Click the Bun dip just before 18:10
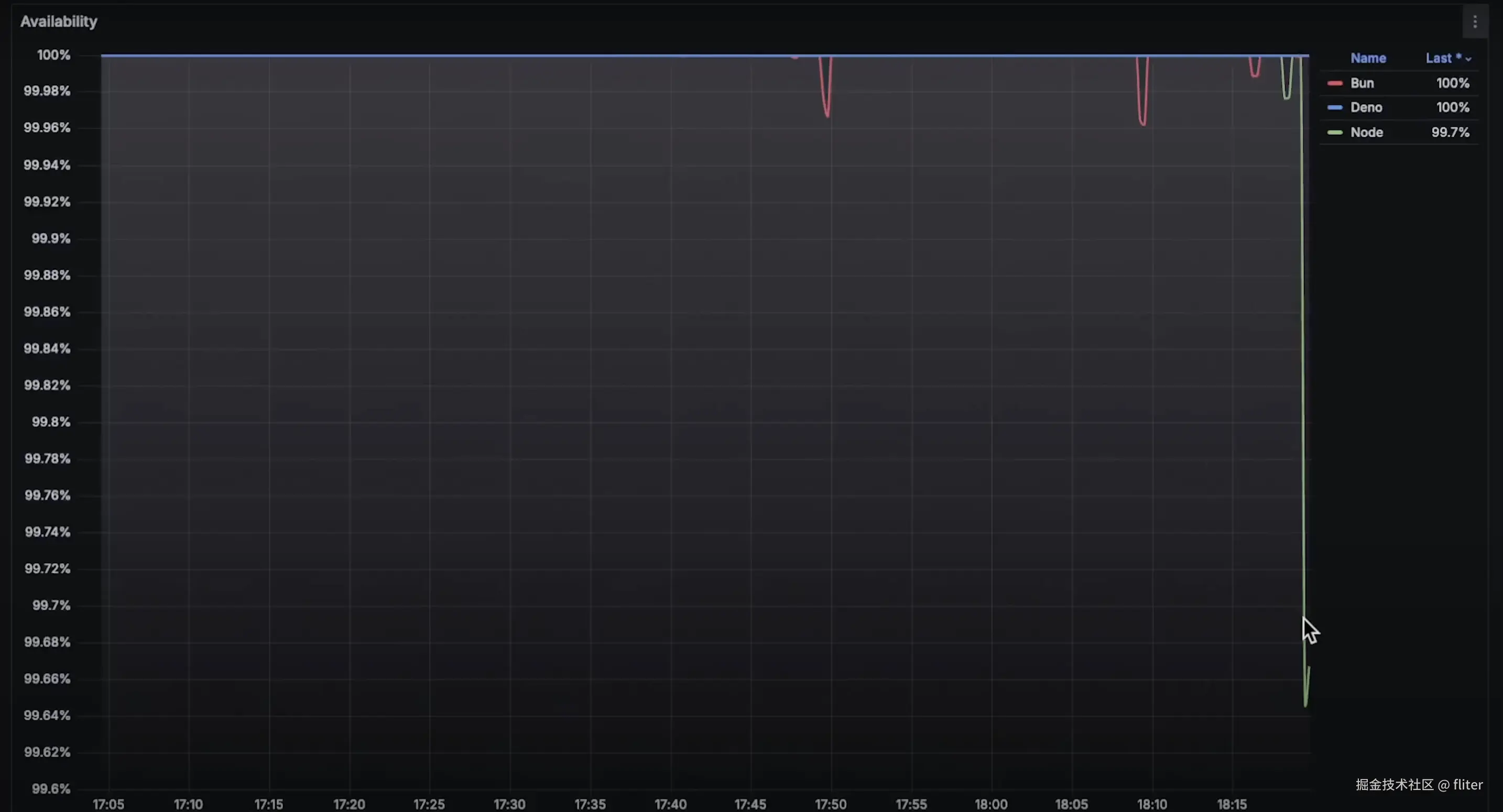 [1142, 123]
